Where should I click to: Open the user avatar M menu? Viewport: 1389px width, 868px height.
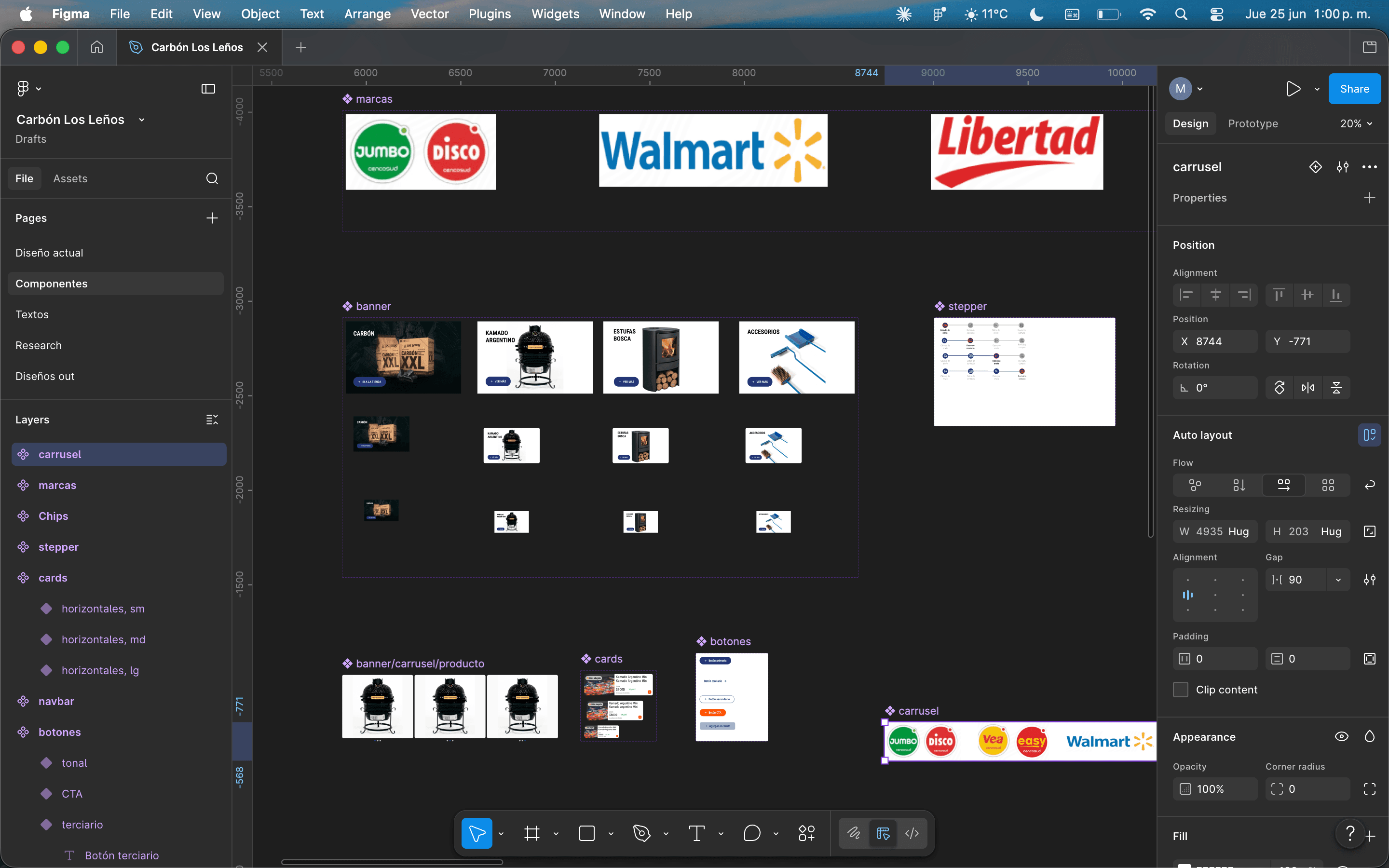point(1186,89)
